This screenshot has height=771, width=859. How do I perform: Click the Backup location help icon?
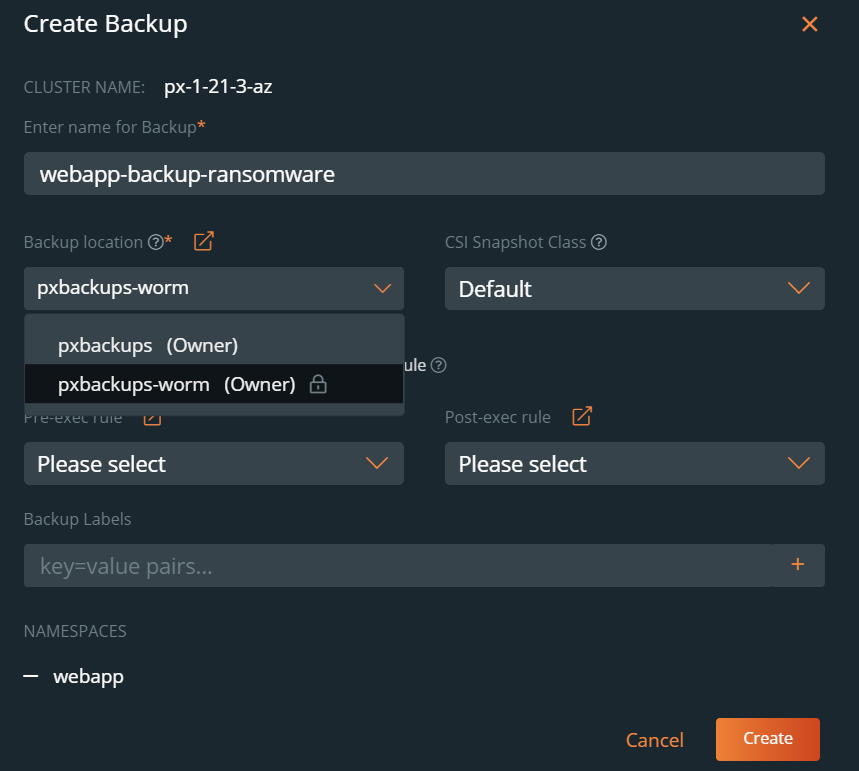point(155,242)
